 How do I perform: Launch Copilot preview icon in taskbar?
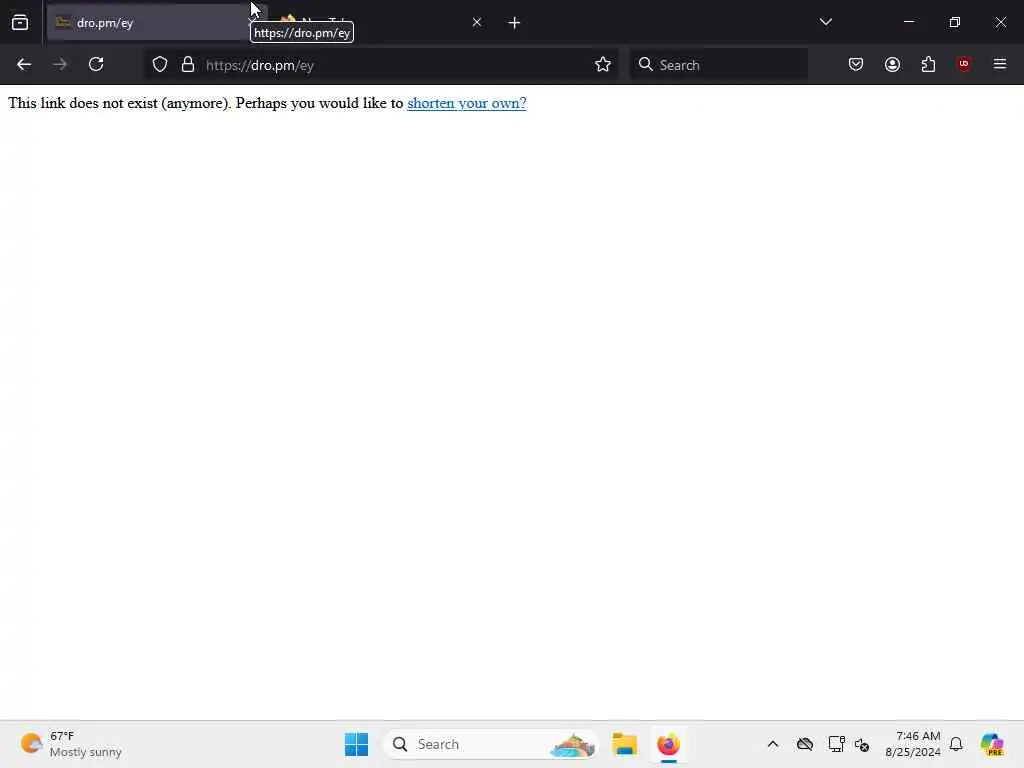pos(992,744)
